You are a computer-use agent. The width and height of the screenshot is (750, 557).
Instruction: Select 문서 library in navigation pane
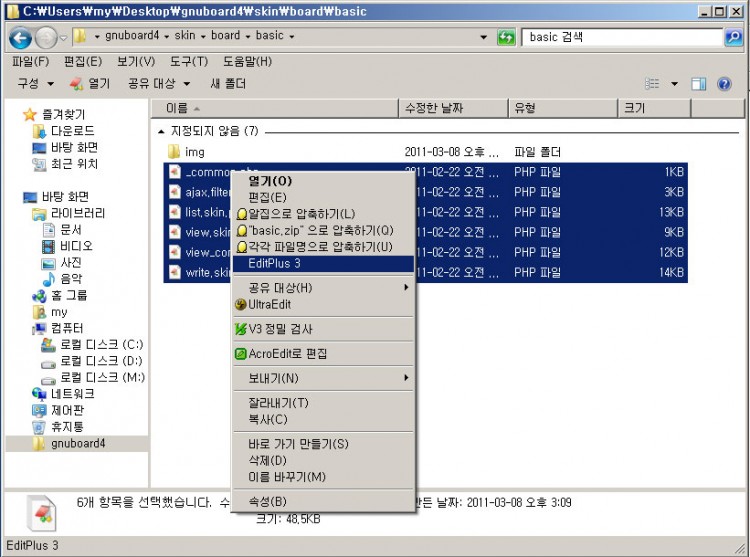click(62, 230)
